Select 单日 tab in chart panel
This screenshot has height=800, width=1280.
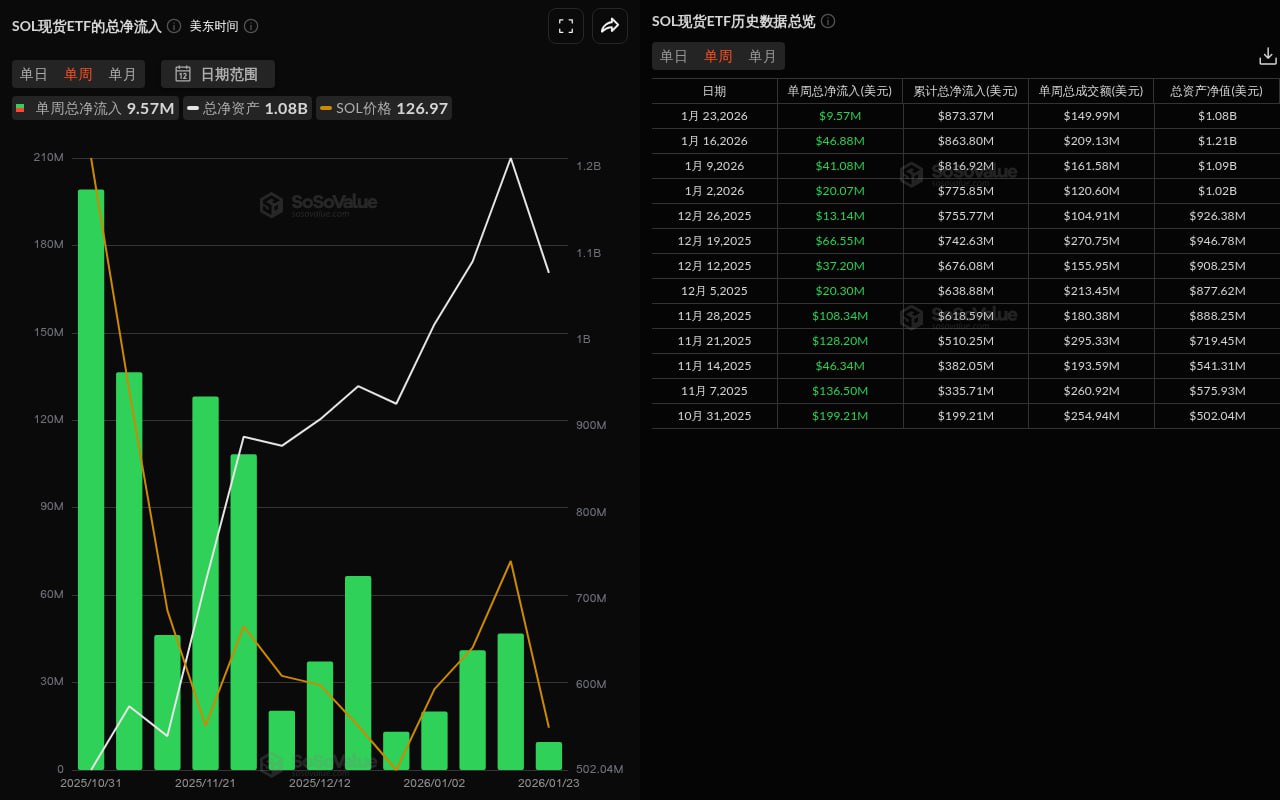34,74
